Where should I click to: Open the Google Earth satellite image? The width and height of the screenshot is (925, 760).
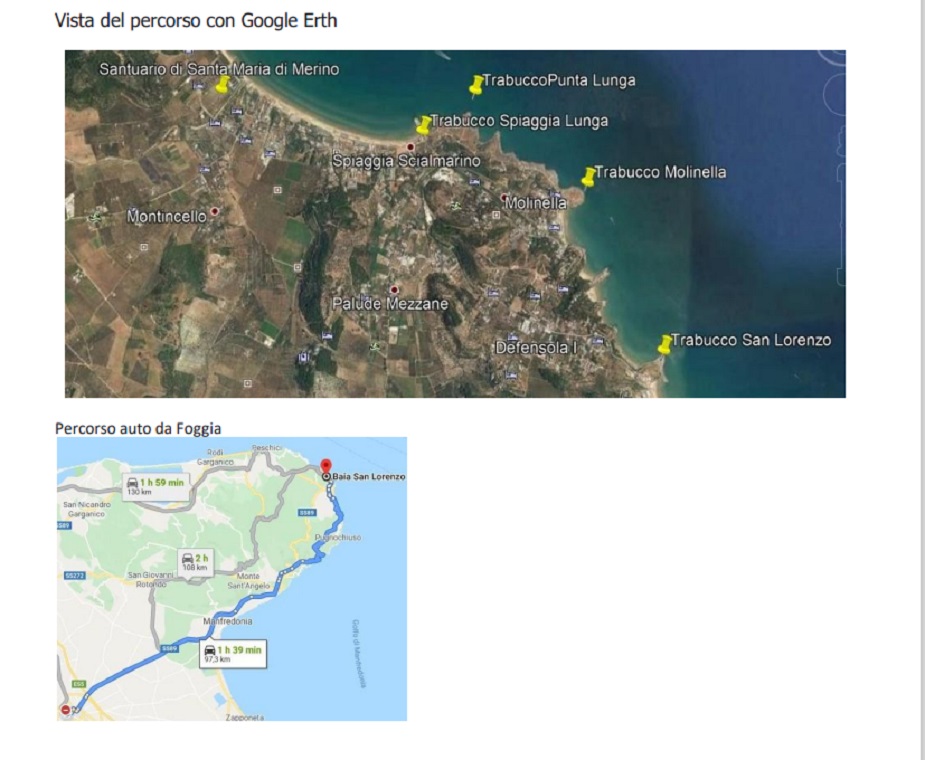click(x=455, y=224)
